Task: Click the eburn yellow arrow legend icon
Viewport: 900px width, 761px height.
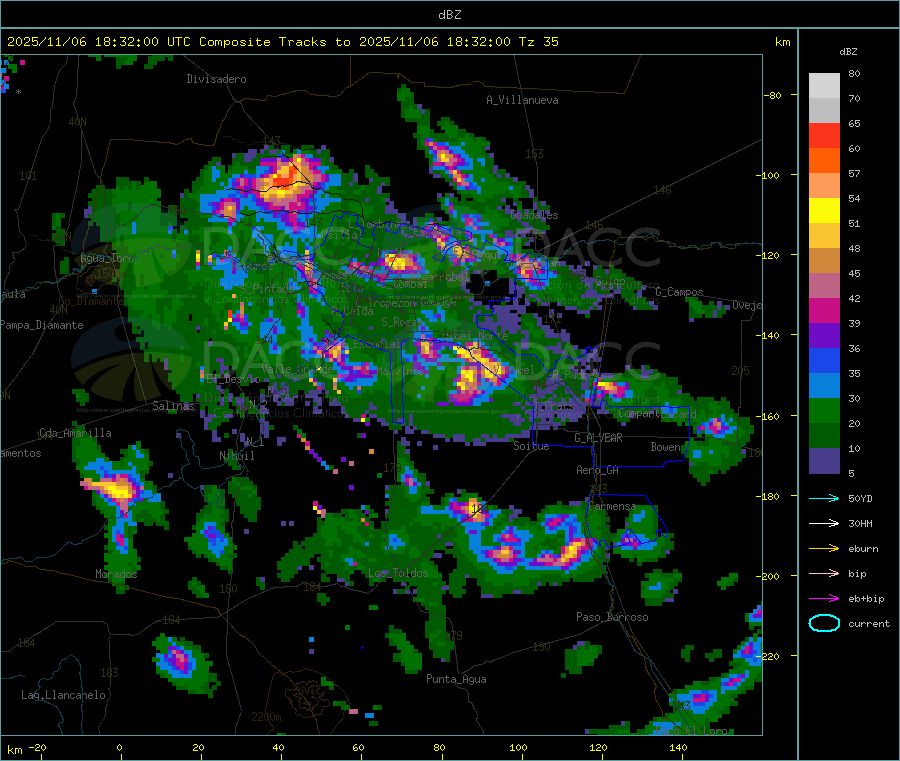Action: tap(824, 549)
